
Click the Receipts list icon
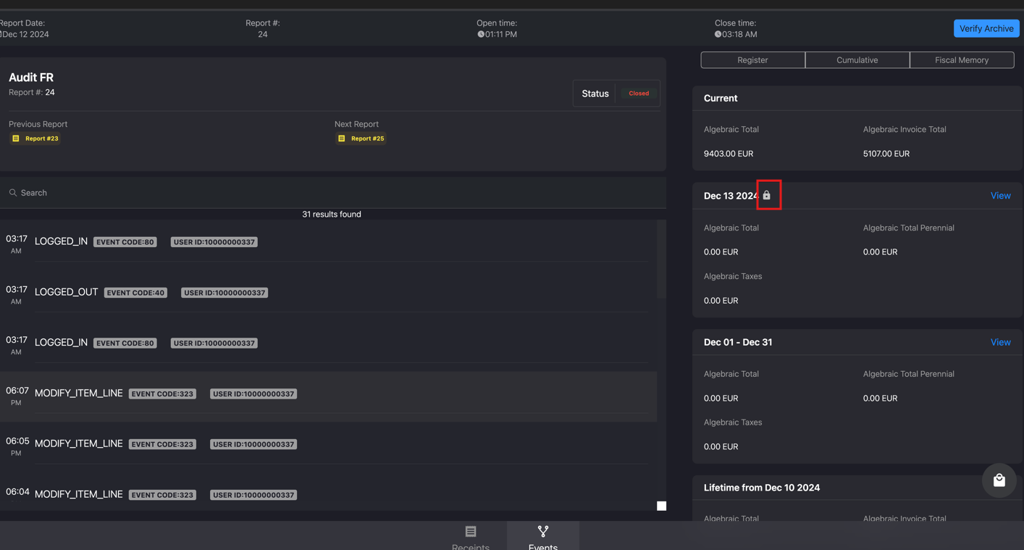coord(471,531)
